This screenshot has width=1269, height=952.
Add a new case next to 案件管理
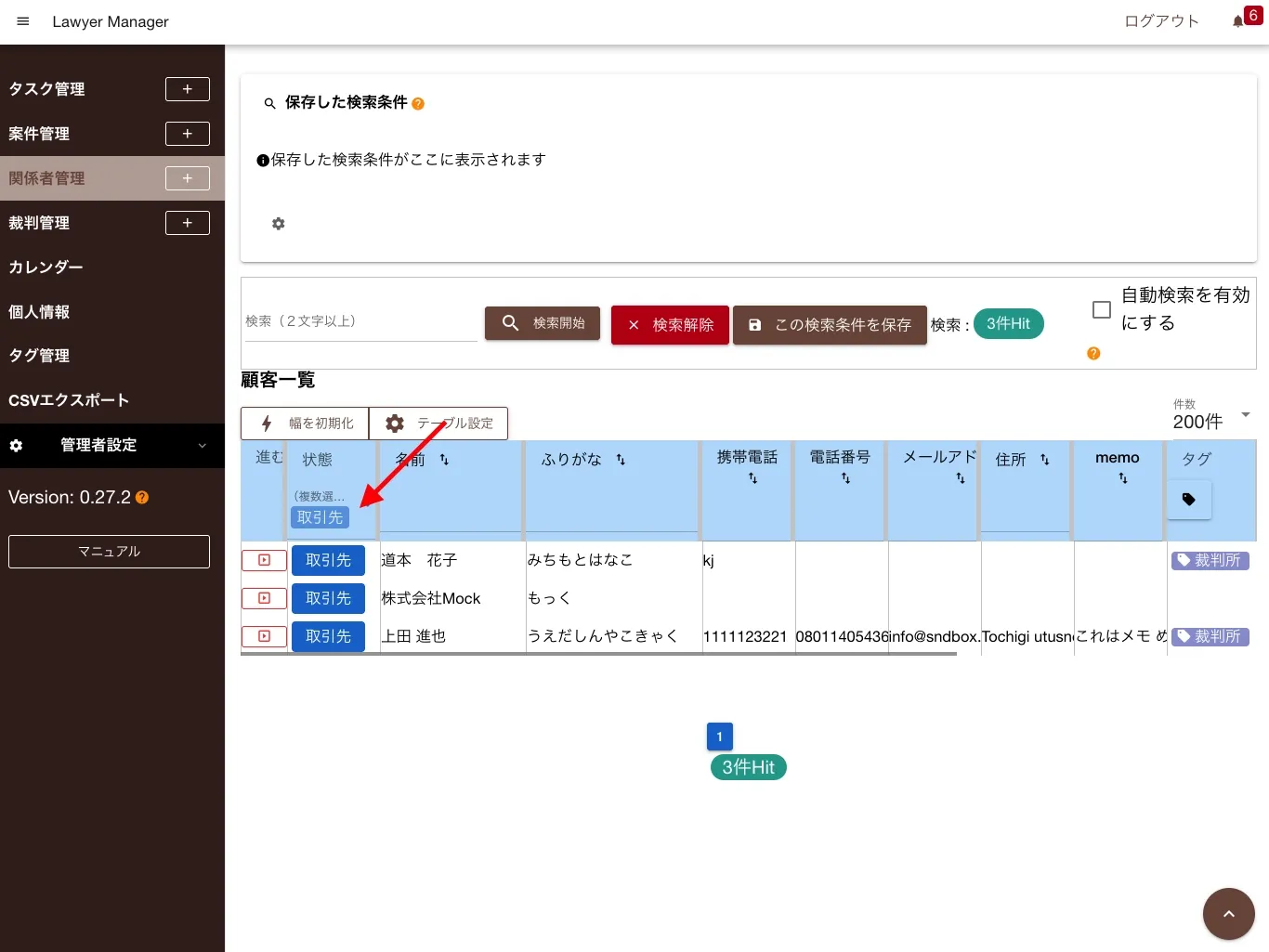(x=188, y=134)
